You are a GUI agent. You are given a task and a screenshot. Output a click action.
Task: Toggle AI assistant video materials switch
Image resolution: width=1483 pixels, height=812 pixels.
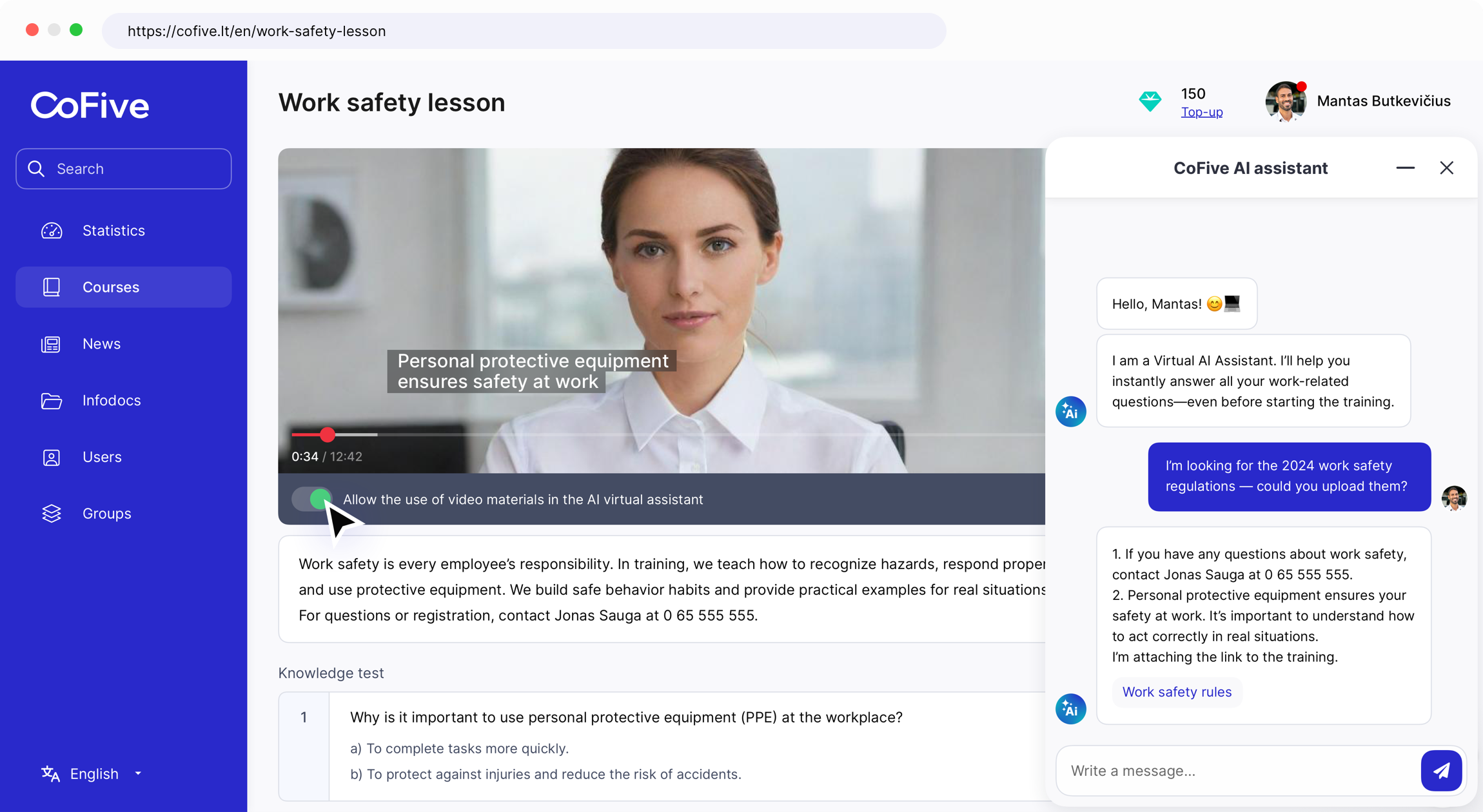coord(313,499)
